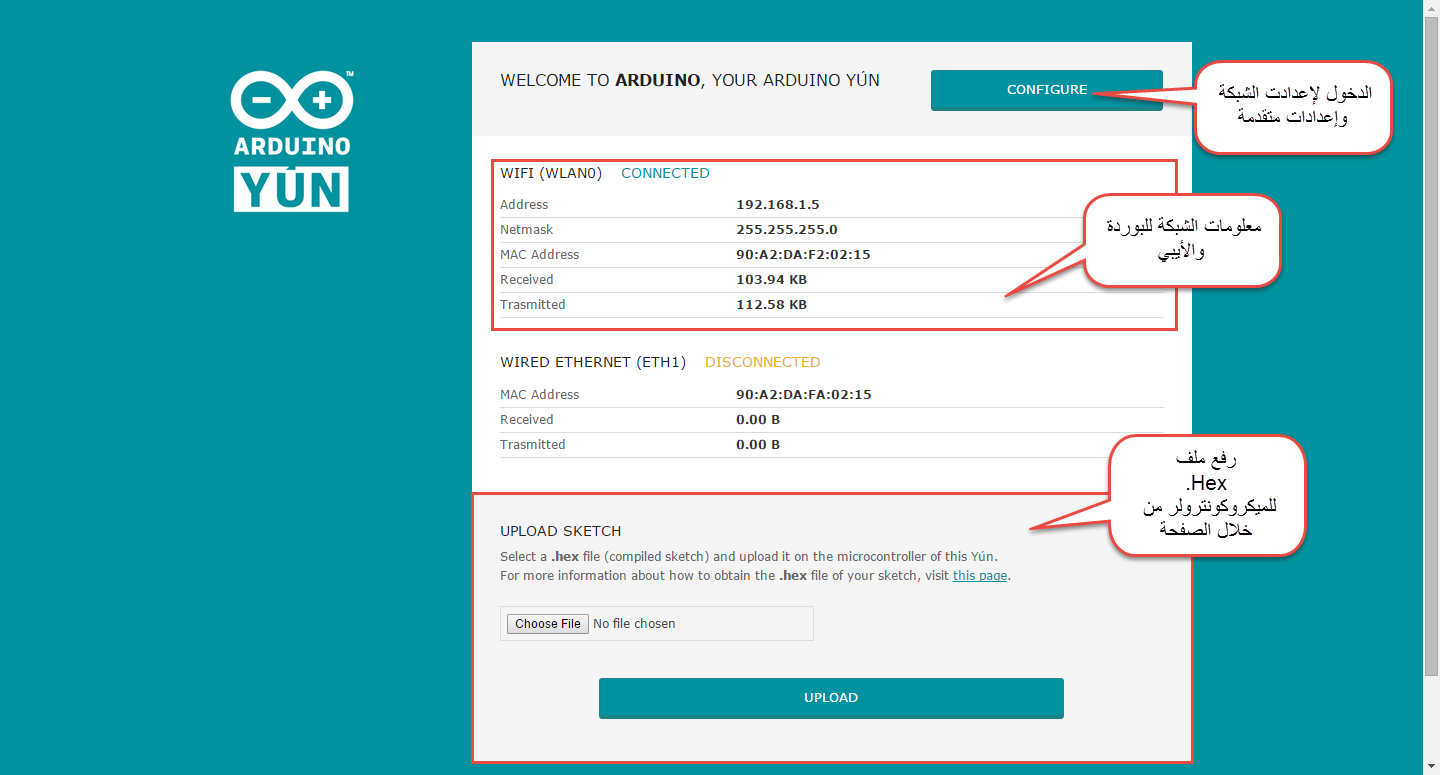The width and height of the screenshot is (1440, 775).
Task: Click the vertical scrollbar thumb
Action: tap(1431, 346)
